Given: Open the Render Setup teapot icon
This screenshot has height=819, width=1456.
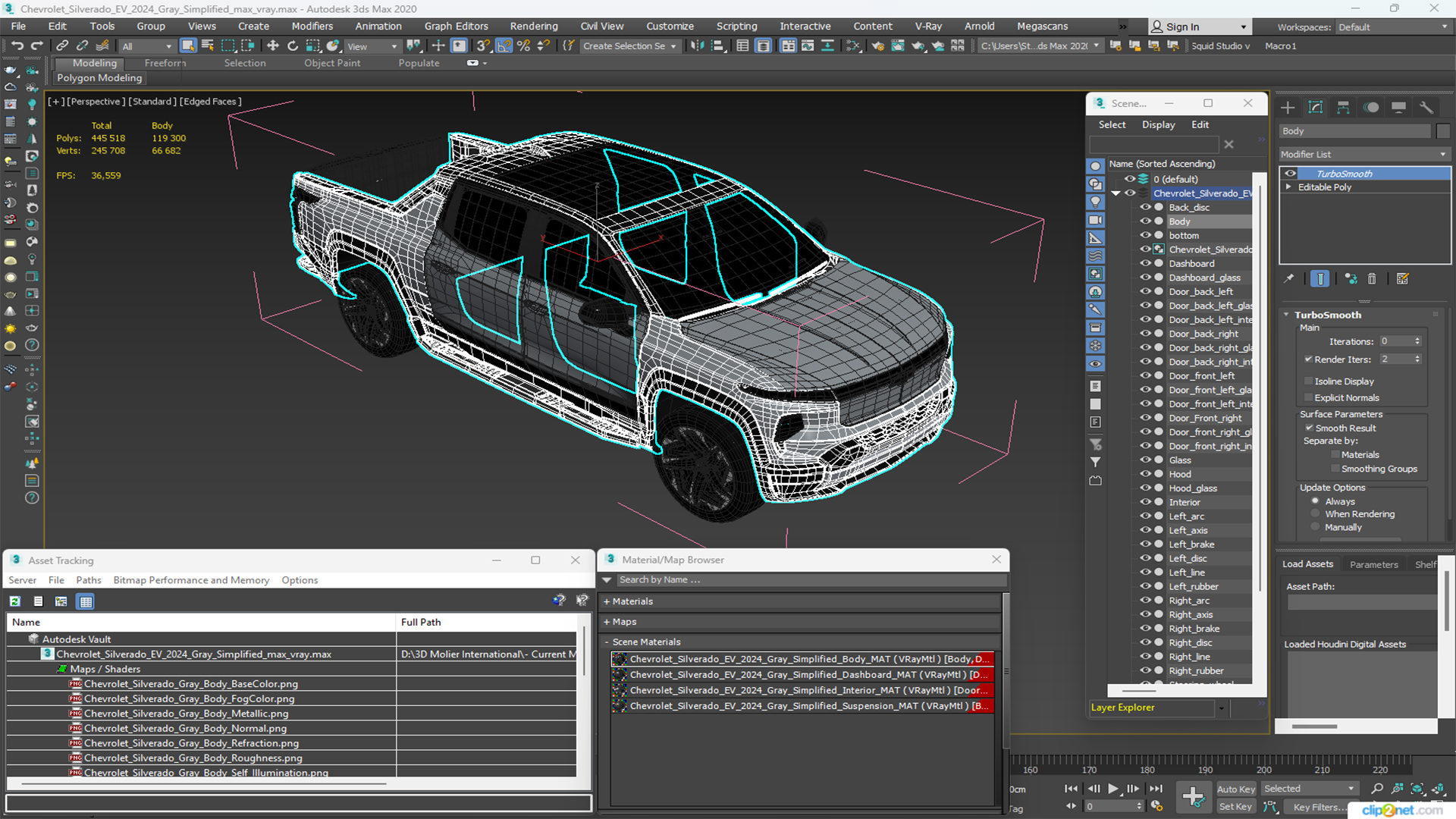Looking at the screenshot, I should pos(878,46).
